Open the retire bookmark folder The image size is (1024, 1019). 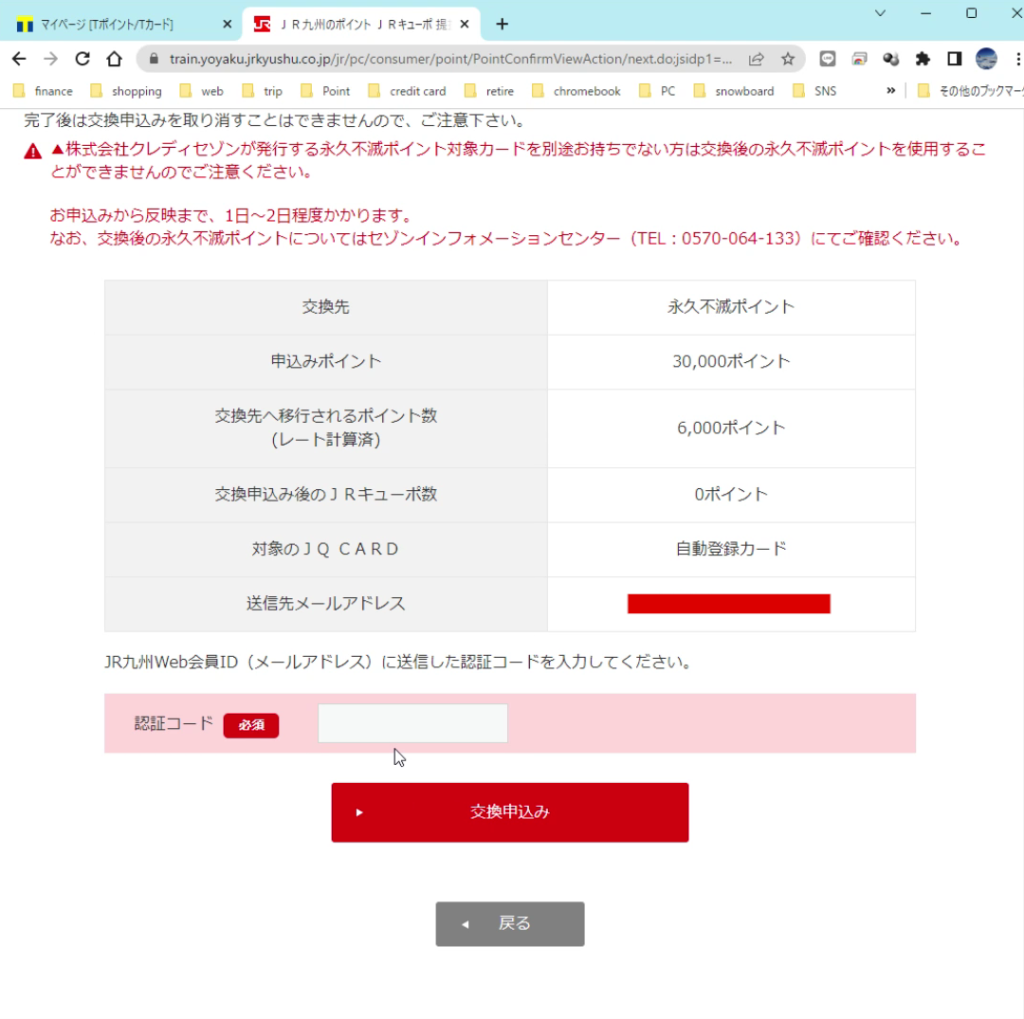pyautogui.click(x=489, y=91)
